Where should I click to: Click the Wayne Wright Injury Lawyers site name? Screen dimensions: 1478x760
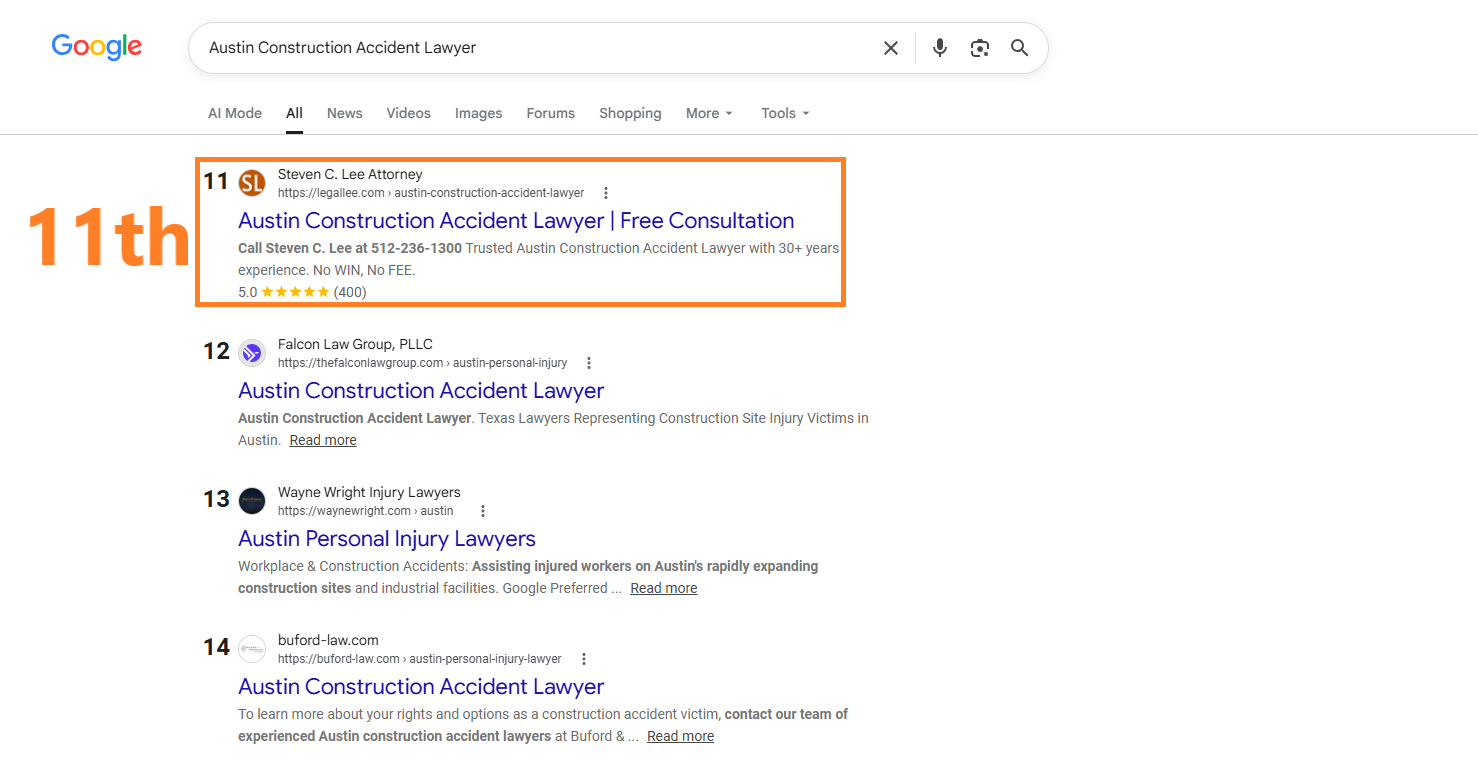click(369, 492)
